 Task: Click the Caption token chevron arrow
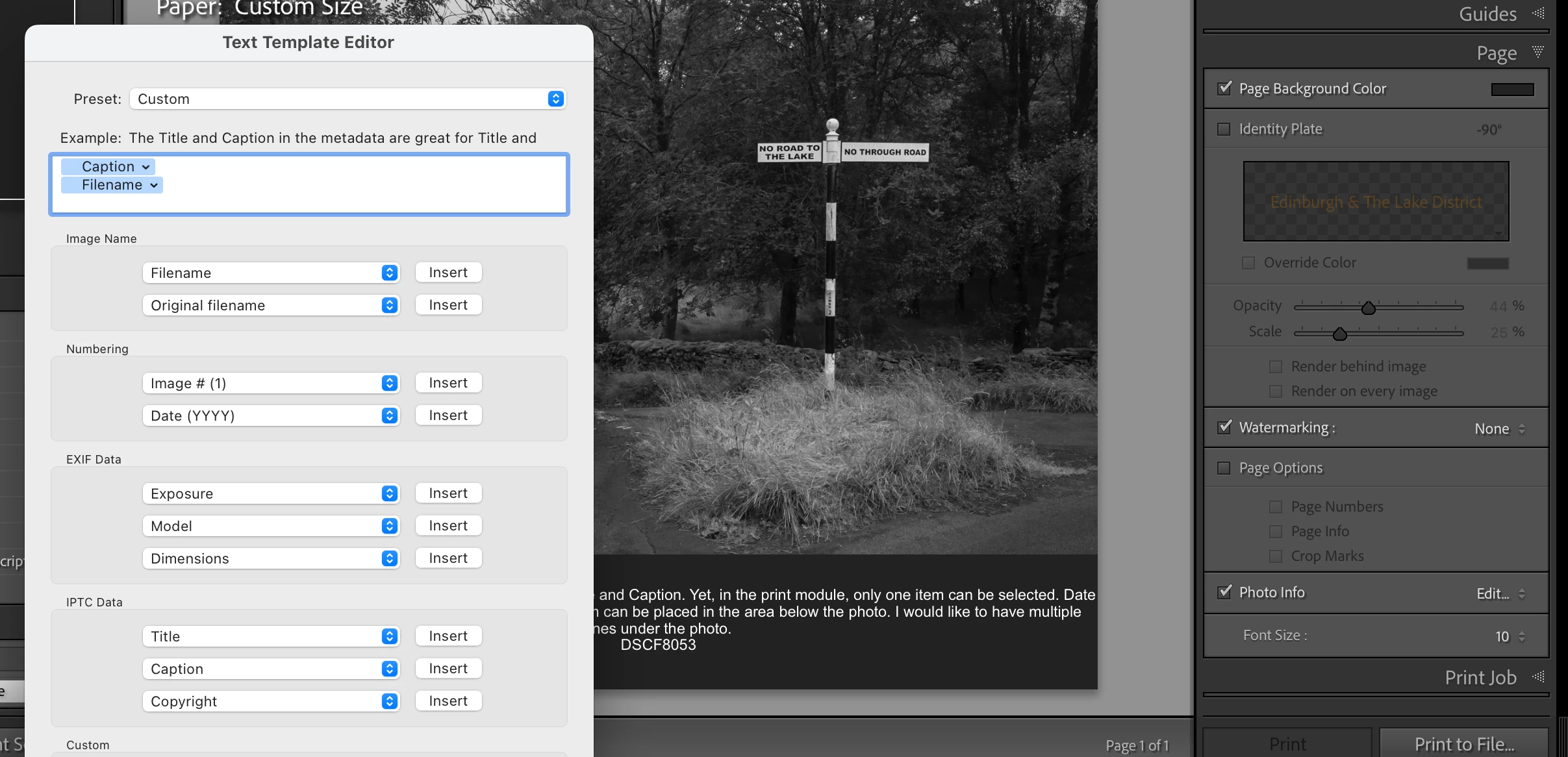coord(146,167)
